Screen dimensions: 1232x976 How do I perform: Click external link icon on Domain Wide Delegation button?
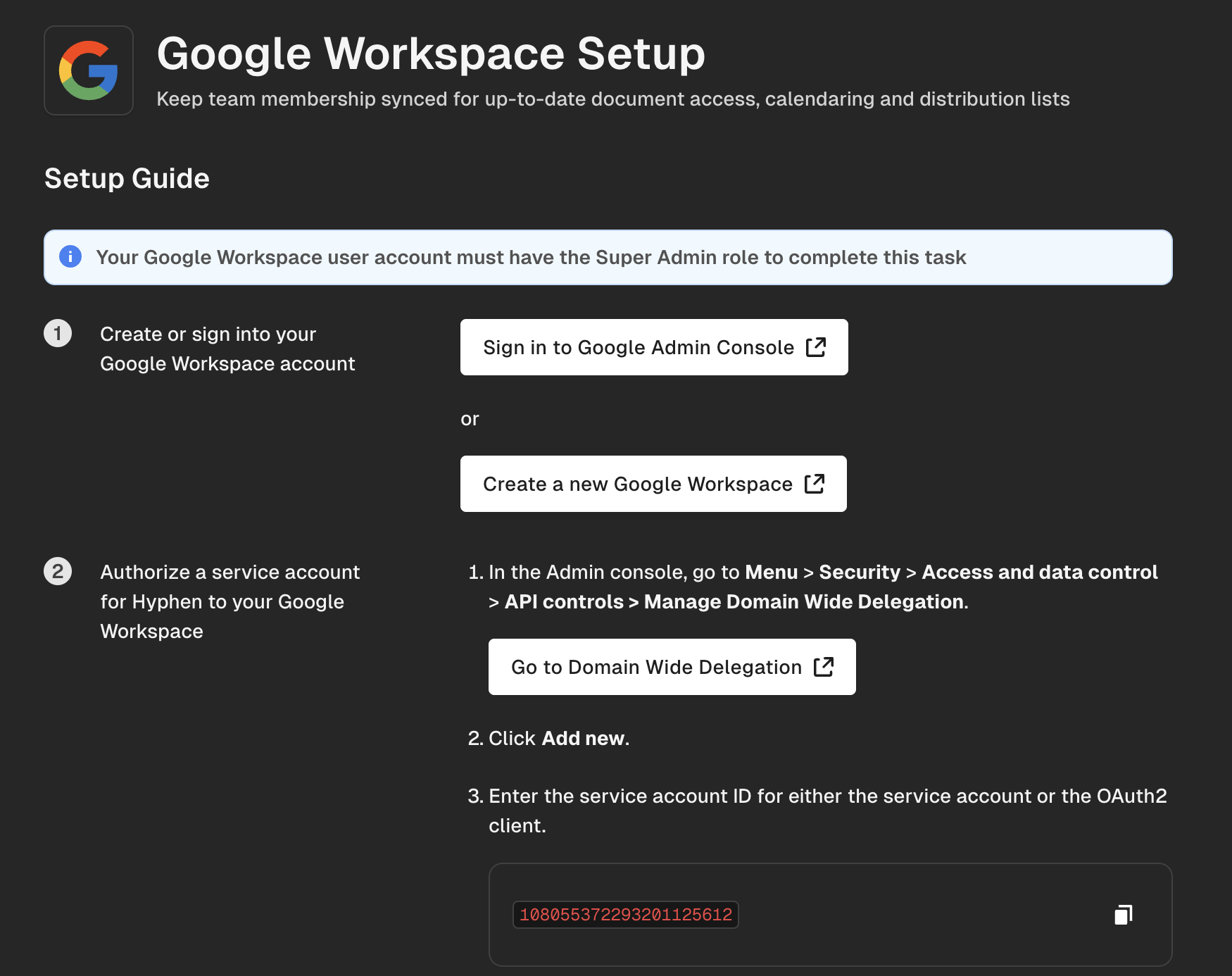pyautogui.click(x=823, y=666)
